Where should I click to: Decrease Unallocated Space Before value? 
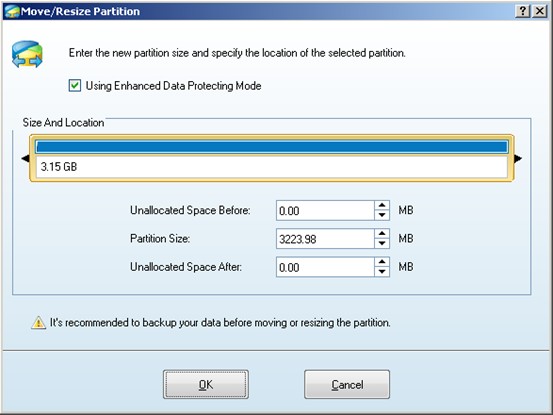click(382, 215)
